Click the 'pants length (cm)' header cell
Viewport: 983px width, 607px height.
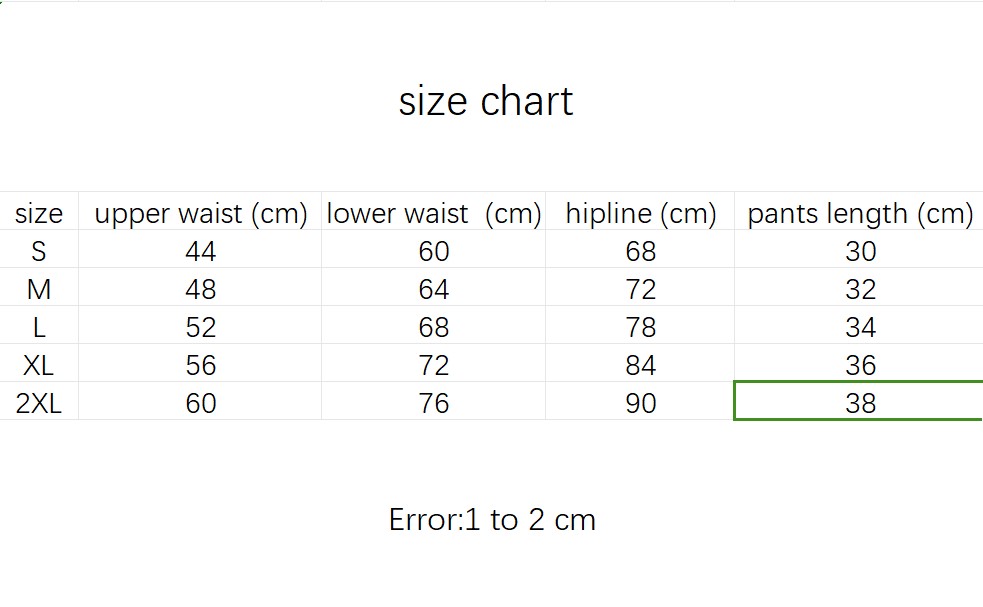point(859,211)
